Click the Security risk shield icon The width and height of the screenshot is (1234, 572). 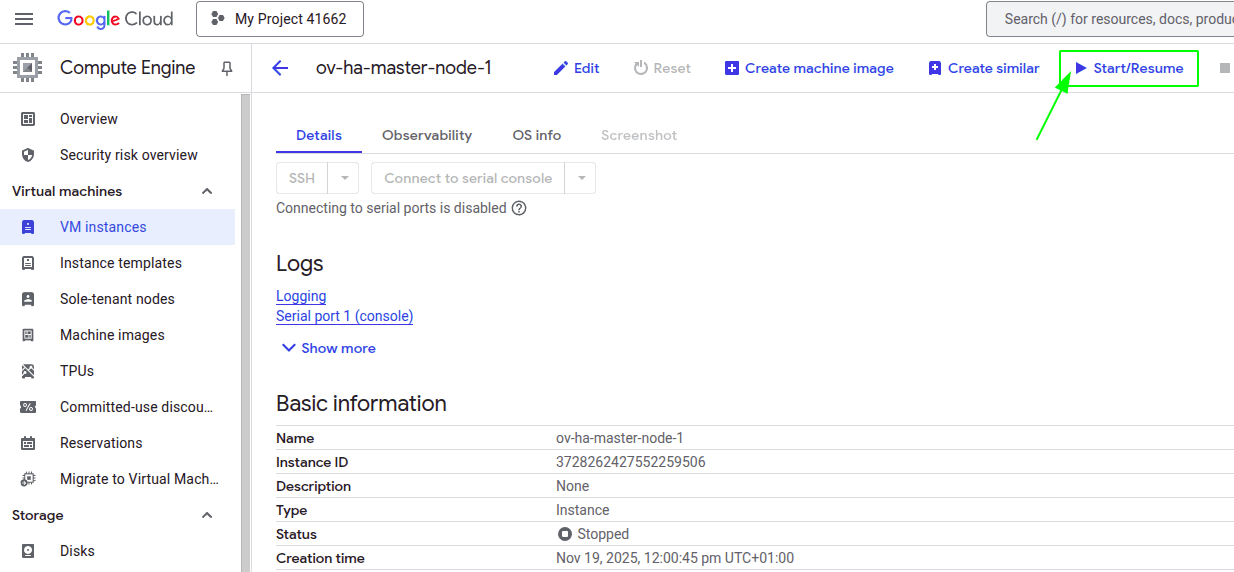pos(28,155)
